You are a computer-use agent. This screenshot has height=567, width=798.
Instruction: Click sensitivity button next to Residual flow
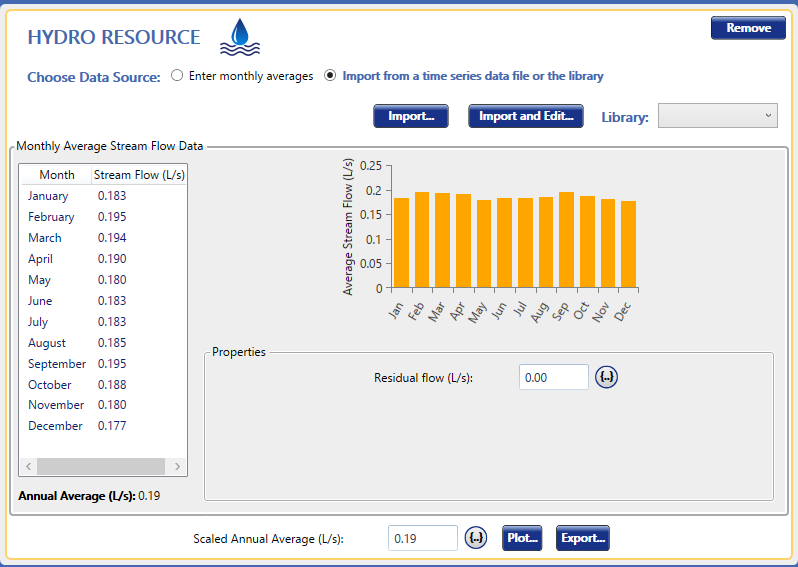(x=607, y=377)
